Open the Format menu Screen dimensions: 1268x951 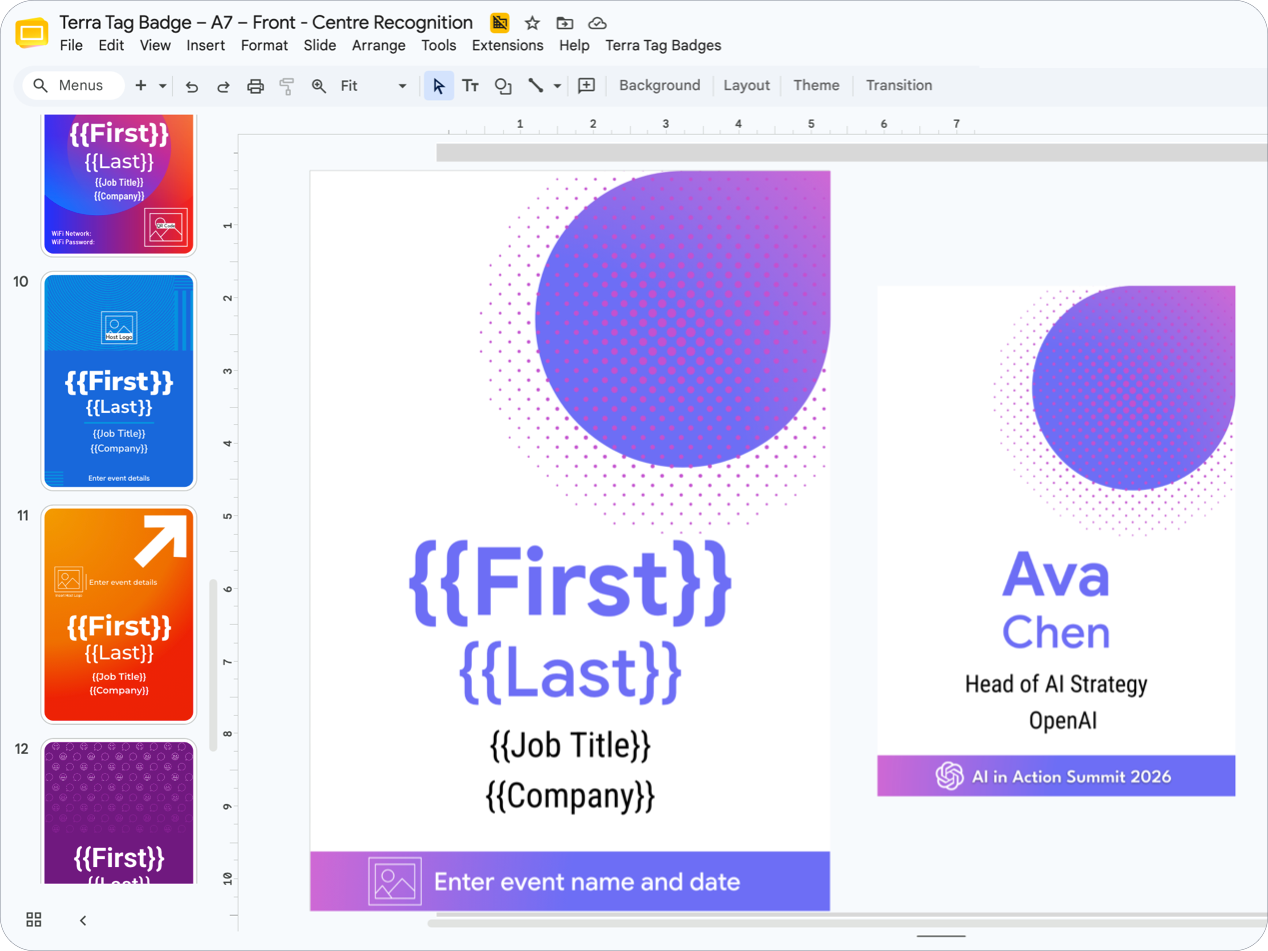click(x=264, y=46)
